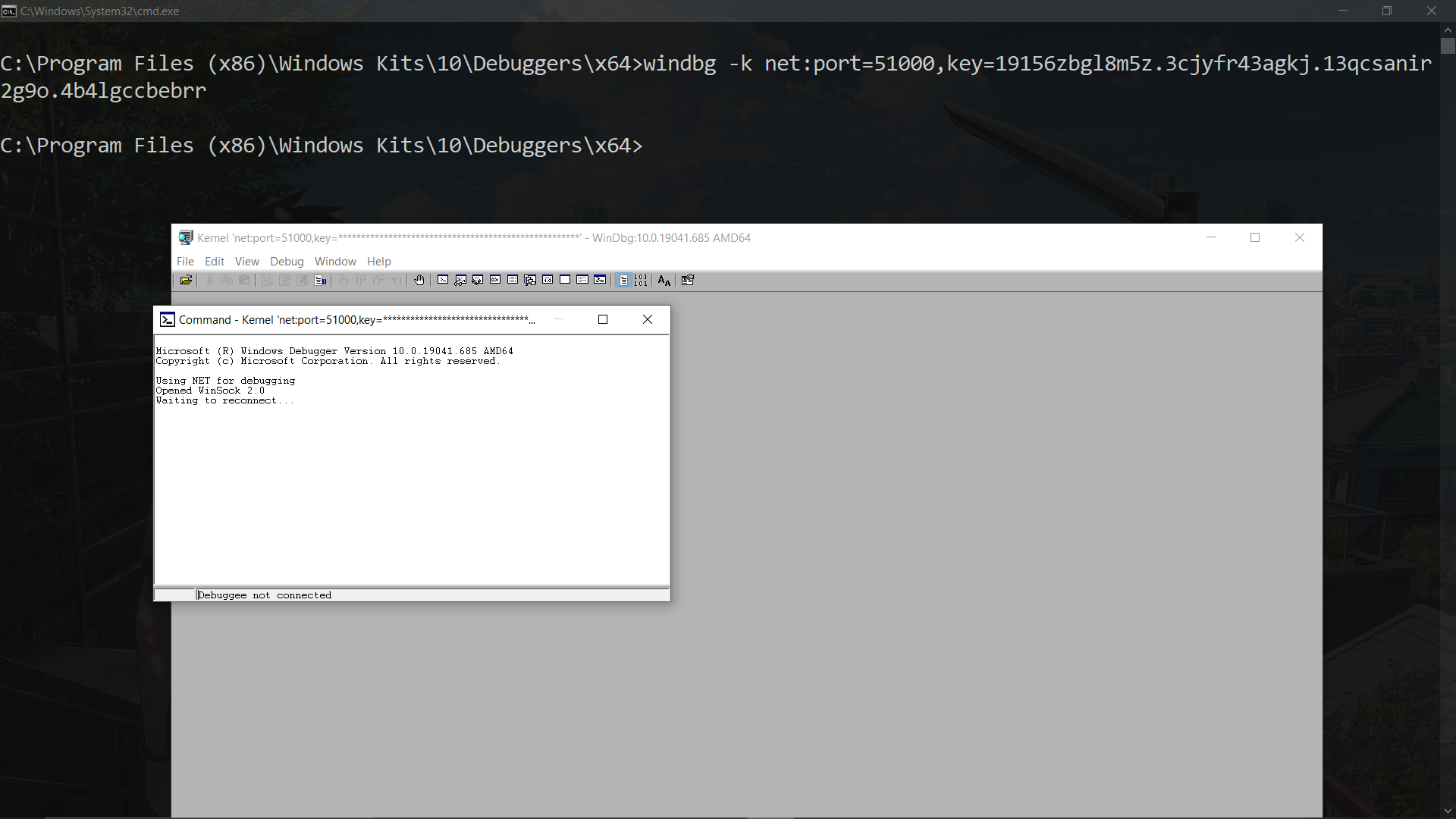Click the empty cmd prompt line
This screenshot has height=819, width=1456.
point(322,146)
